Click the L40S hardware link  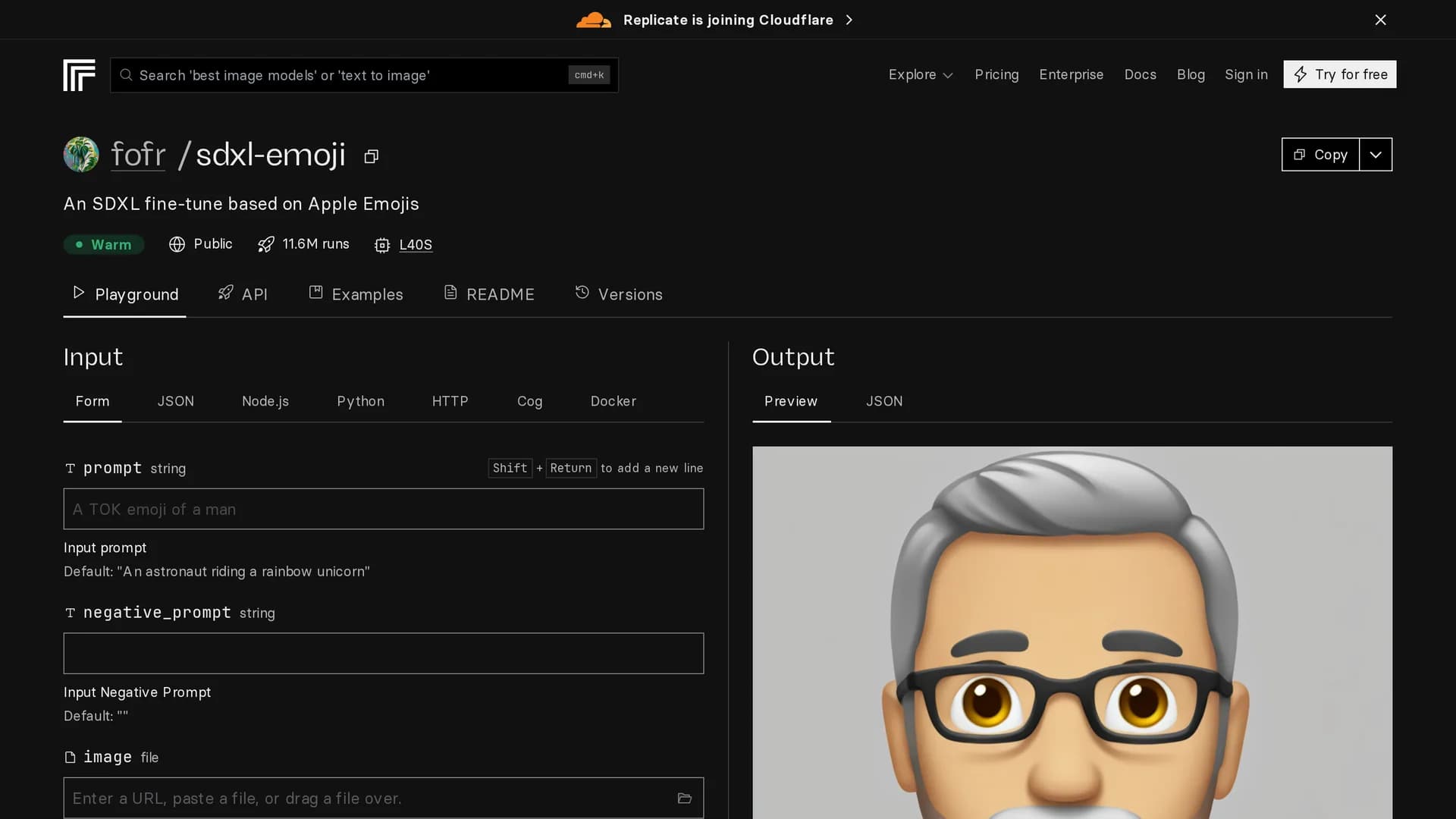(416, 244)
